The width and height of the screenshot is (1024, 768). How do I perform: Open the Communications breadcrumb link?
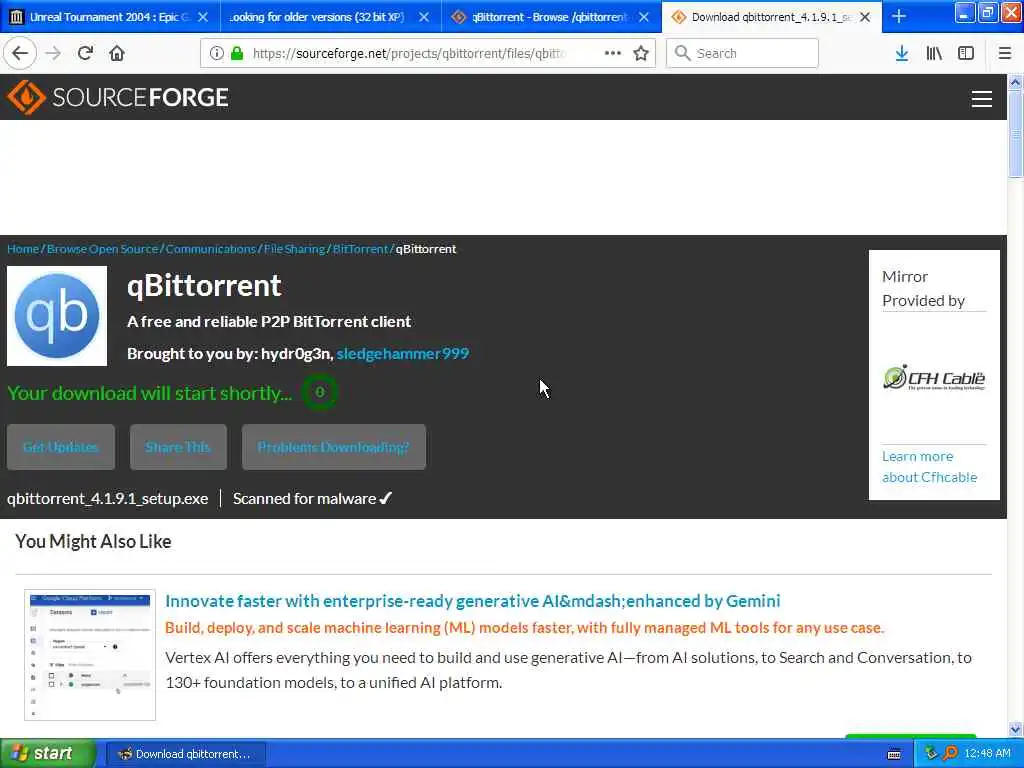210,249
